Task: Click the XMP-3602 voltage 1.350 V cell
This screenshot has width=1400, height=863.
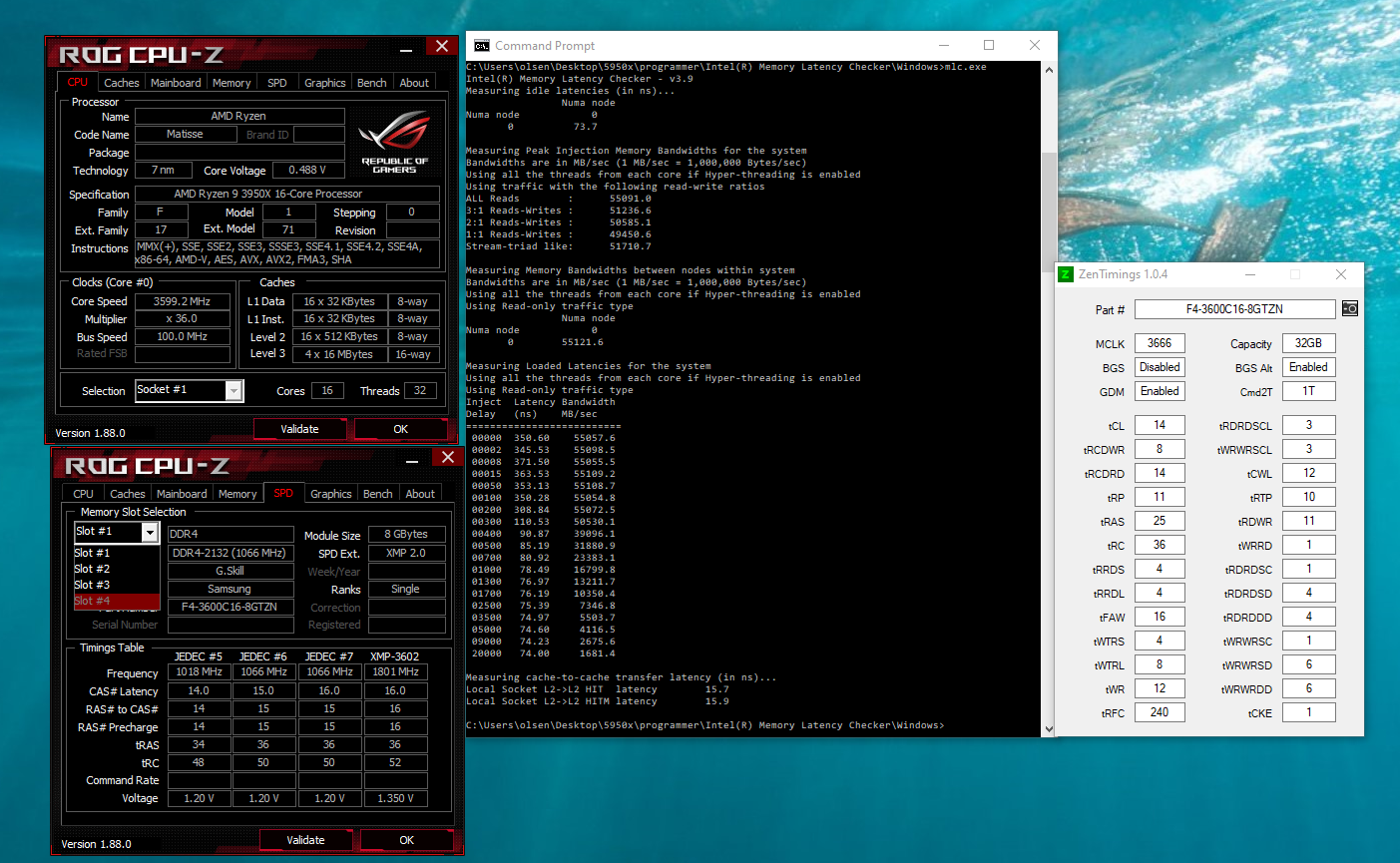Action: point(395,798)
